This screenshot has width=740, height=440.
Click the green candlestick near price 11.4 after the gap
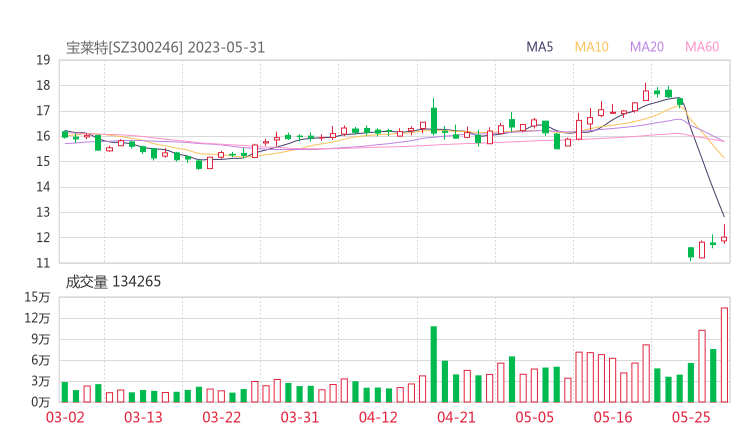[x=691, y=252]
